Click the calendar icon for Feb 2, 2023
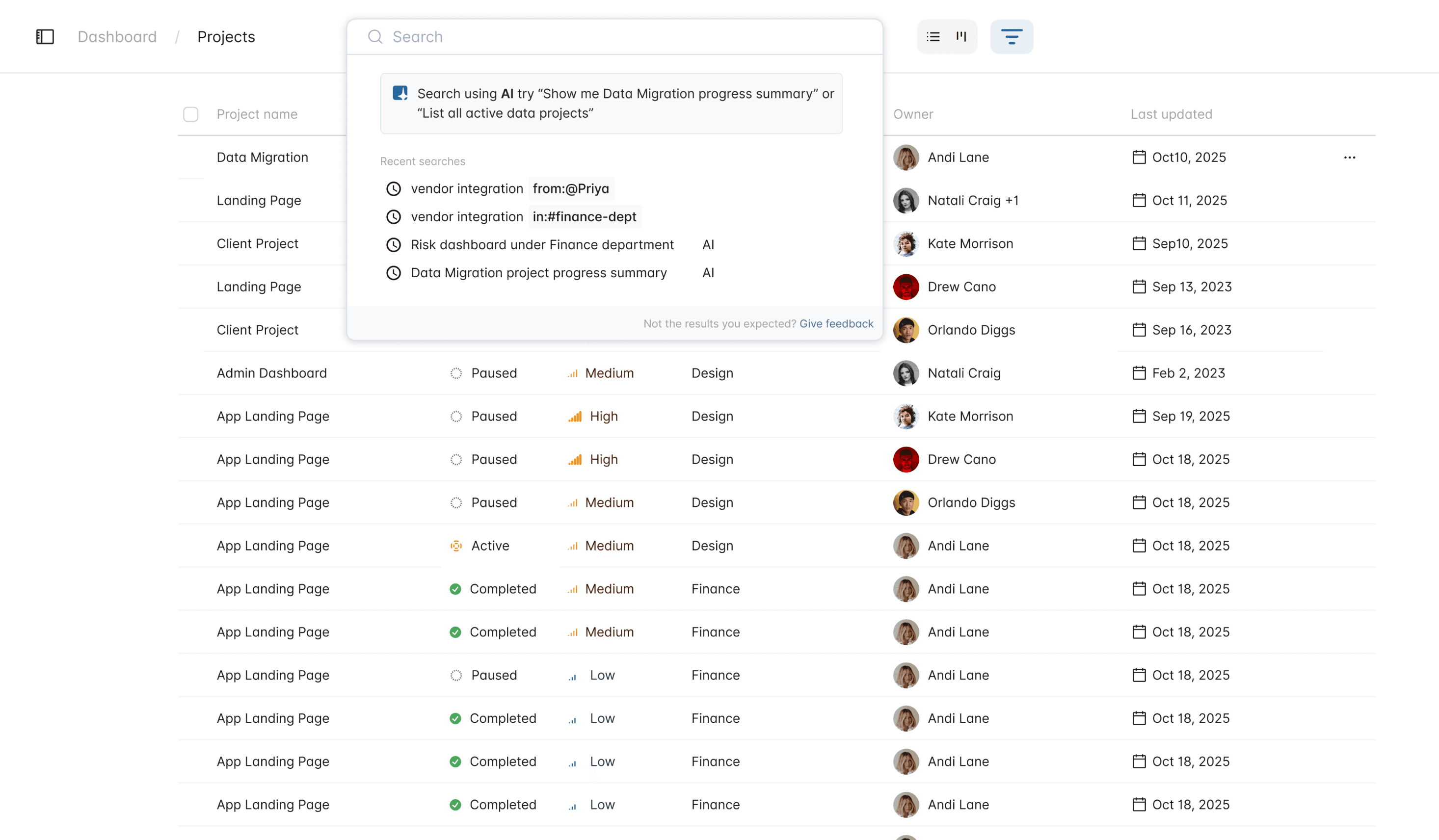The width and height of the screenshot is (1439, 840). pyautogui.click(x=1139, y=373)
